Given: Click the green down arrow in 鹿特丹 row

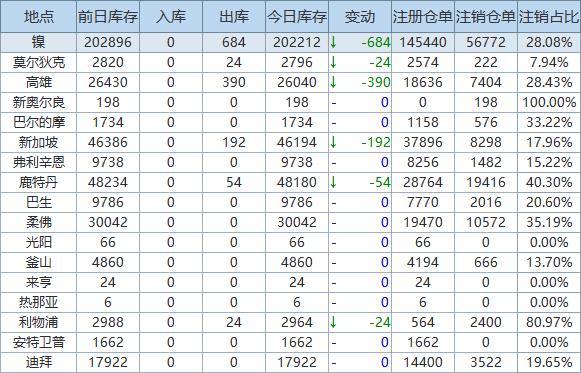Looking at the screenshot, I should pos(333,182).
